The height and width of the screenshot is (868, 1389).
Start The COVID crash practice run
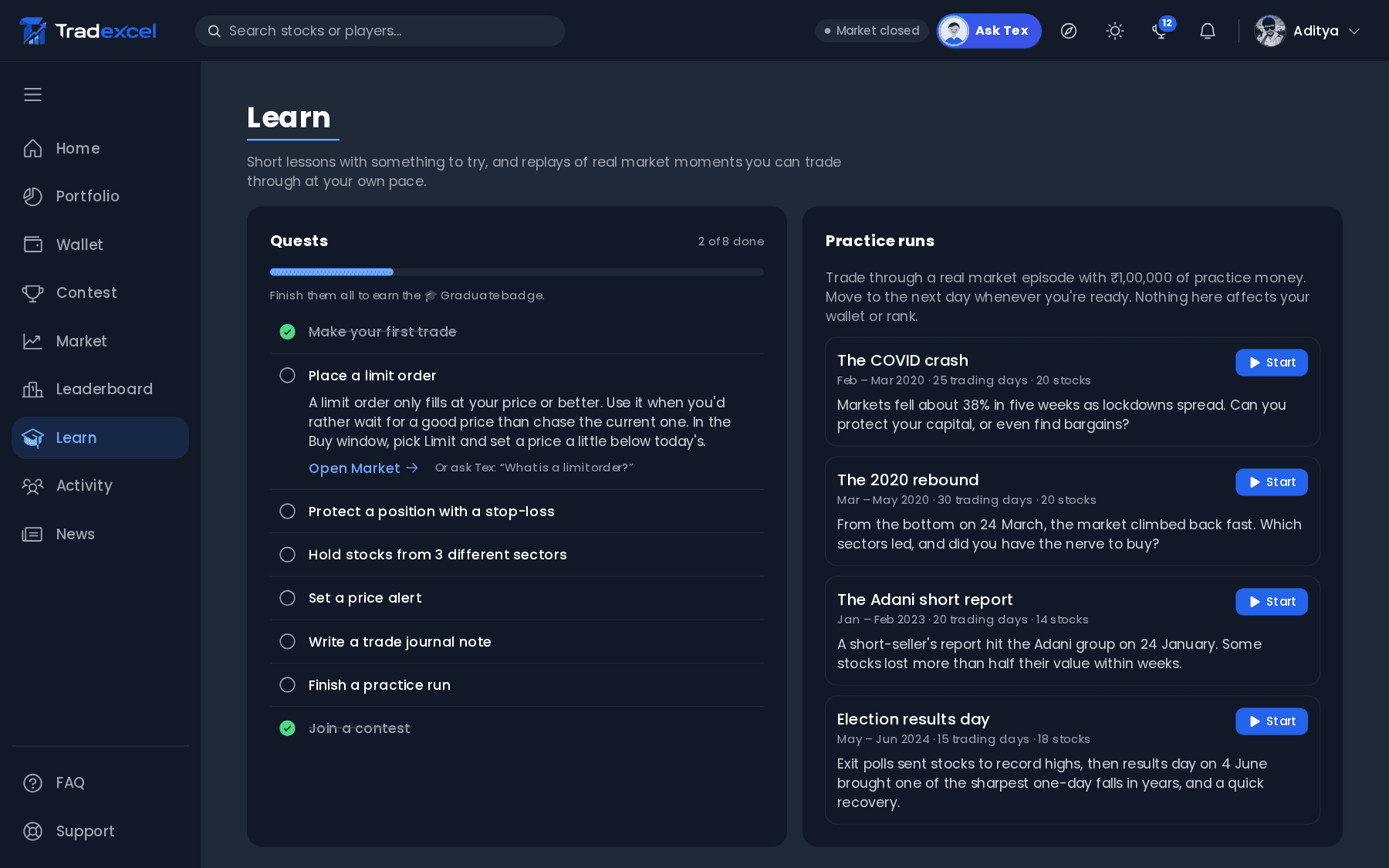[1272, 363]
